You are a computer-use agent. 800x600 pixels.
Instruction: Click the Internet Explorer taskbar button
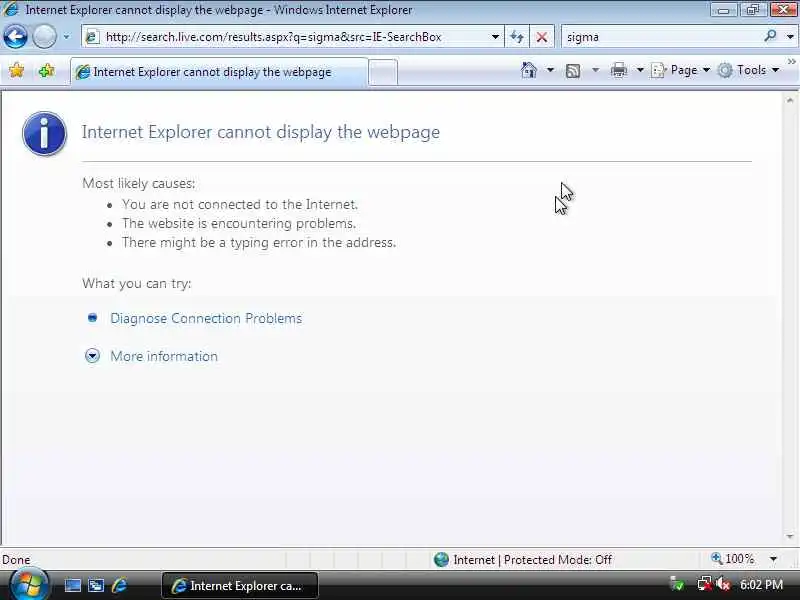coord(240,586)
